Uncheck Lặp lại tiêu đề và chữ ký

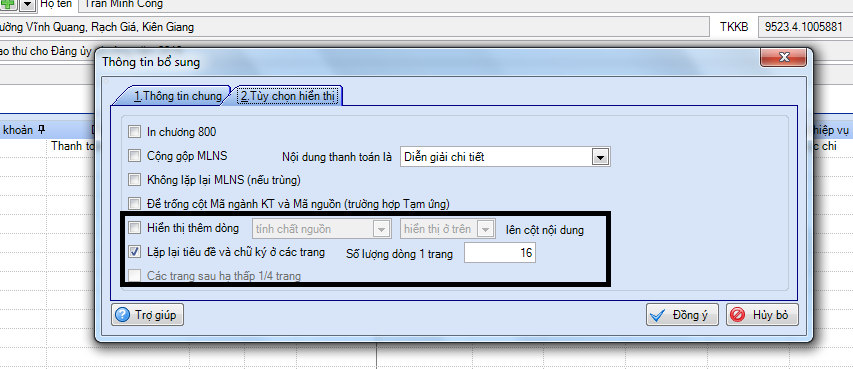pyautogui.click(x=134, y=252)
